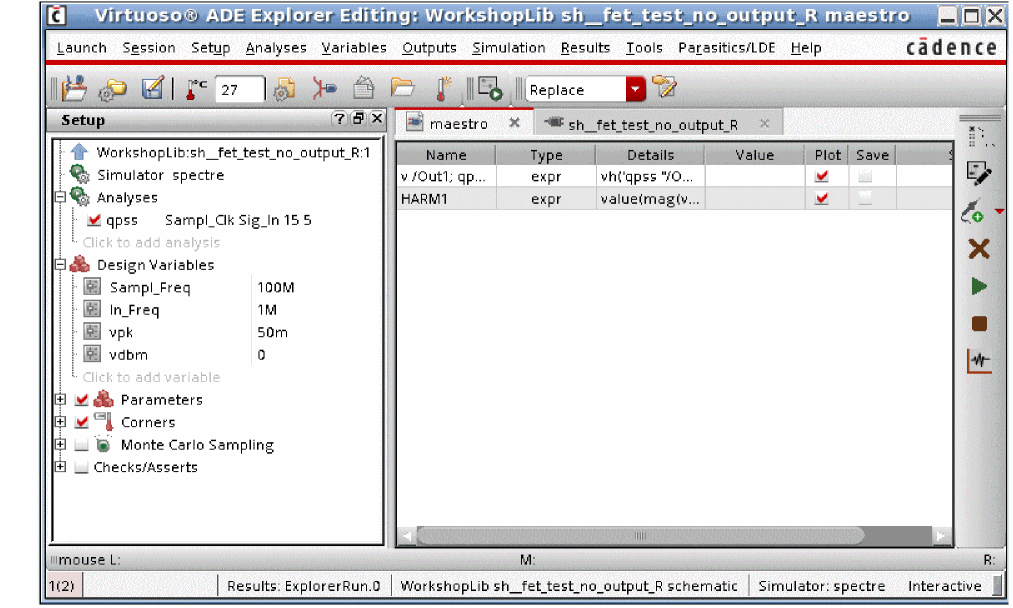
Task: Expand the Corners tree node
Action: (60, 422)
